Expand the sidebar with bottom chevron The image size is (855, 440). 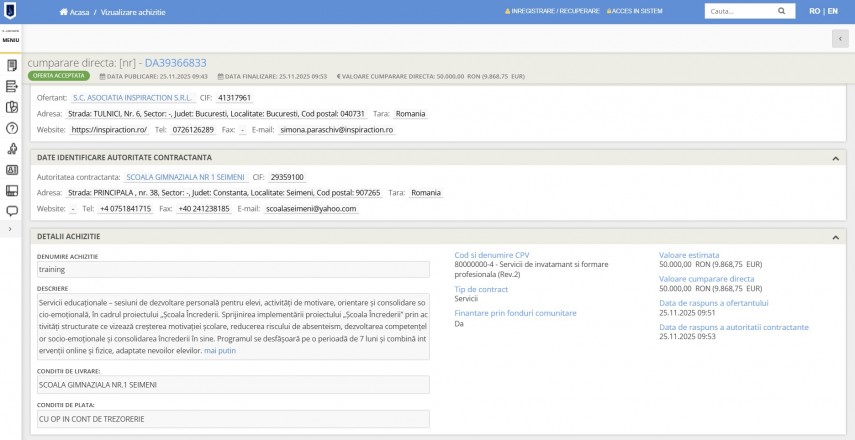coord(10,229)
